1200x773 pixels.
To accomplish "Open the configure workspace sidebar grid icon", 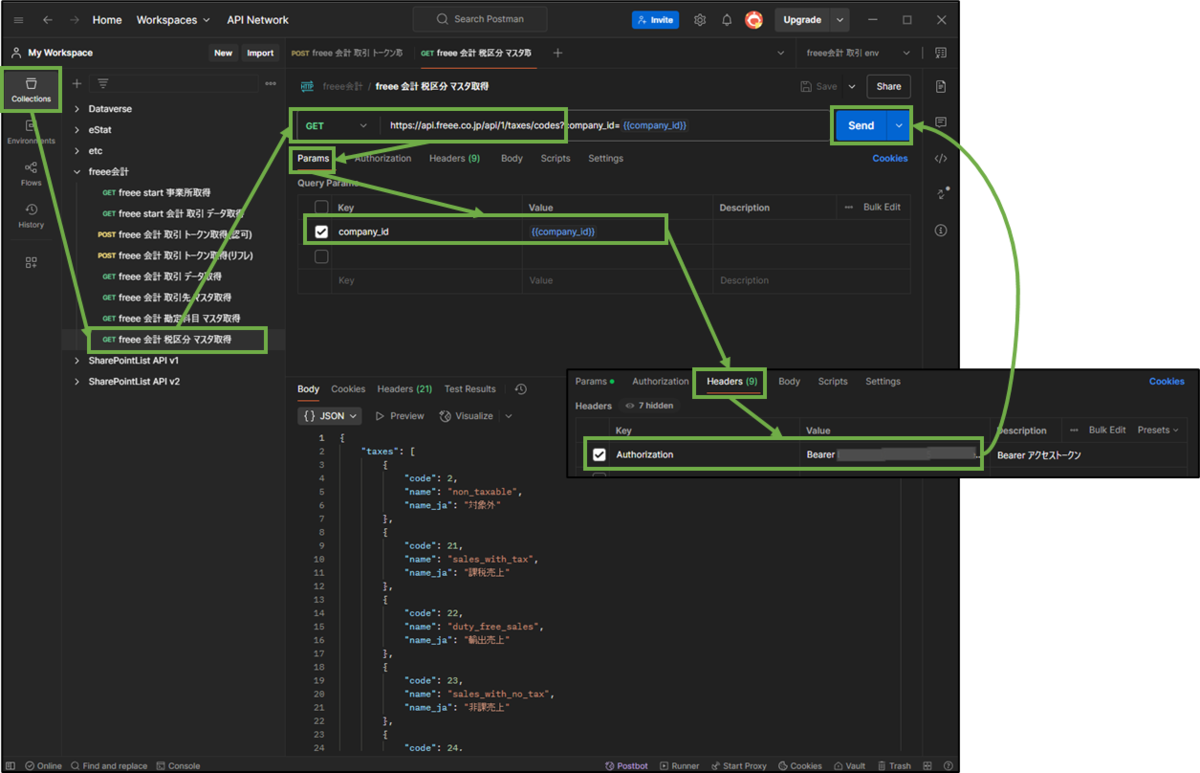I will 31,262.
